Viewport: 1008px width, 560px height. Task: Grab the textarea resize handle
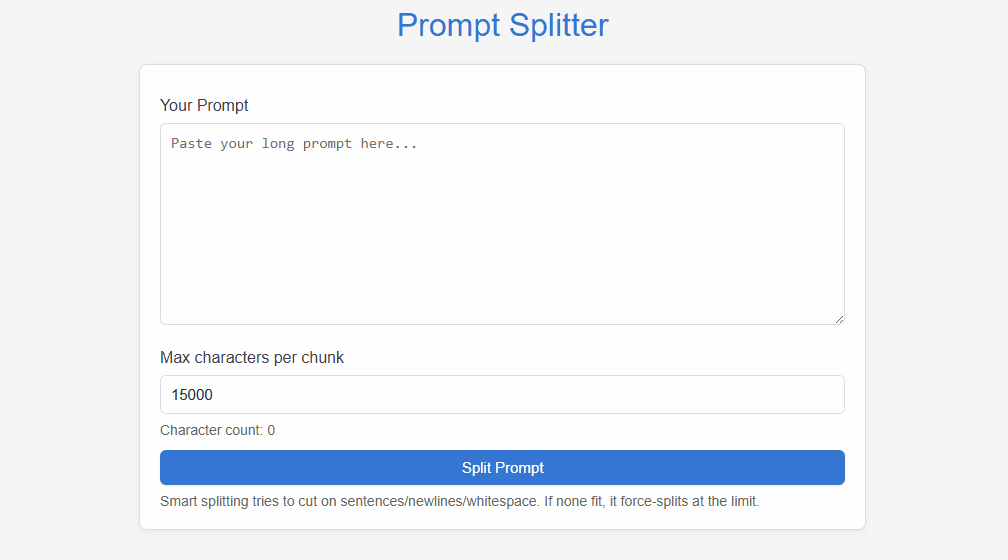(839, 319)
